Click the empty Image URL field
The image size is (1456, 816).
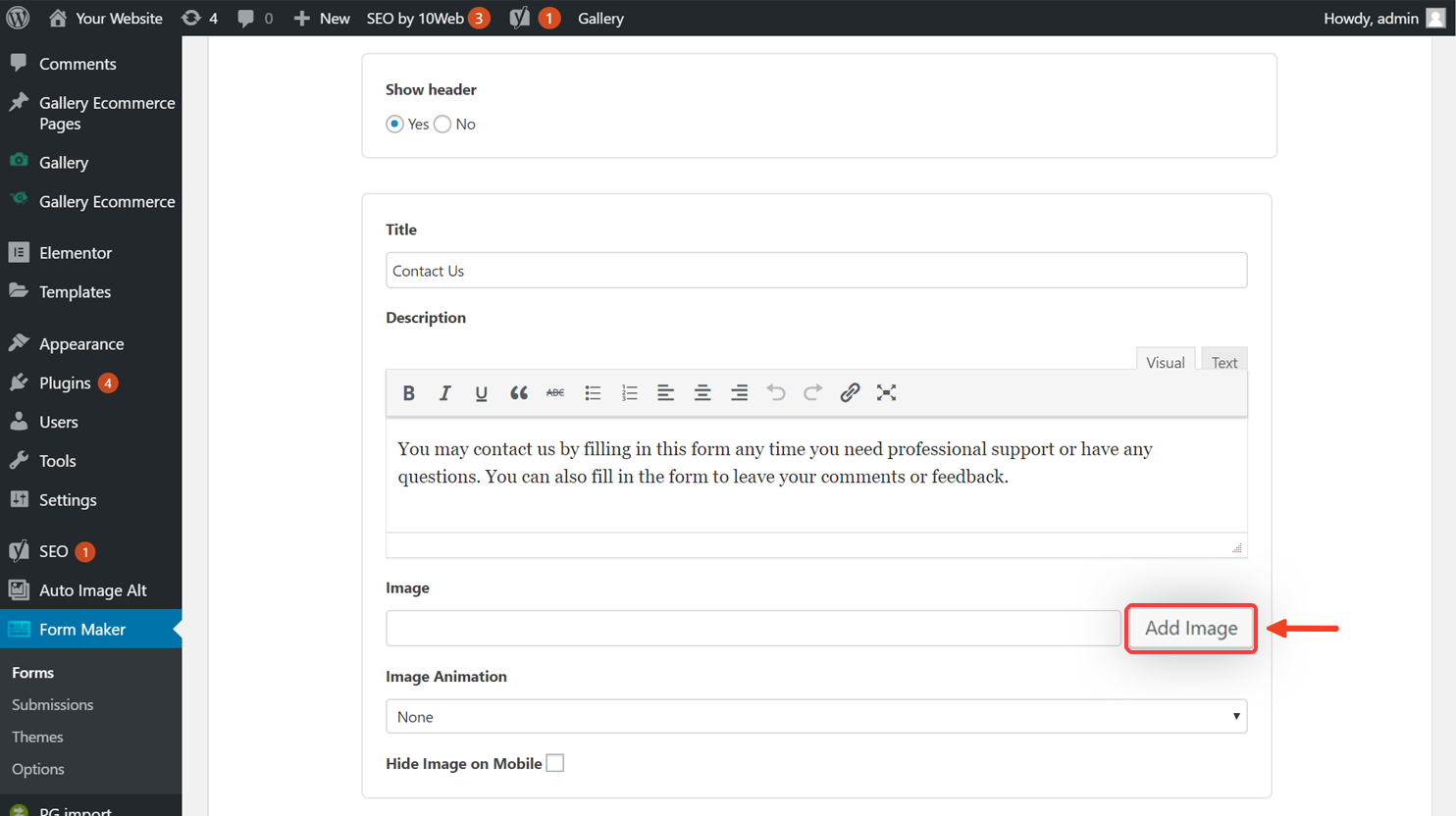[x=753, y=628]
